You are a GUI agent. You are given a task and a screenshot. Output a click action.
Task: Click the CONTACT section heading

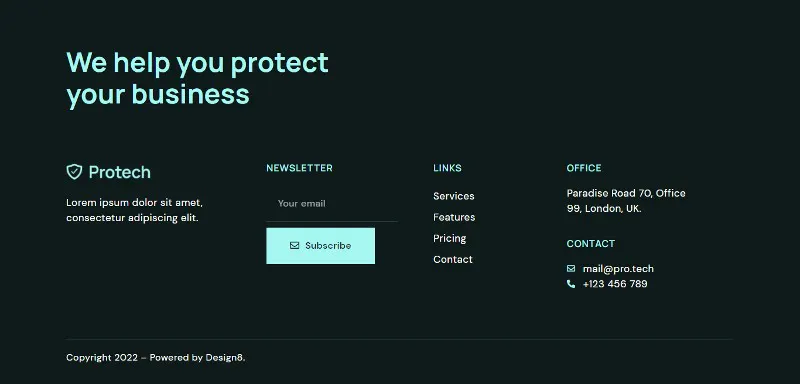click(x=591, y=244)
